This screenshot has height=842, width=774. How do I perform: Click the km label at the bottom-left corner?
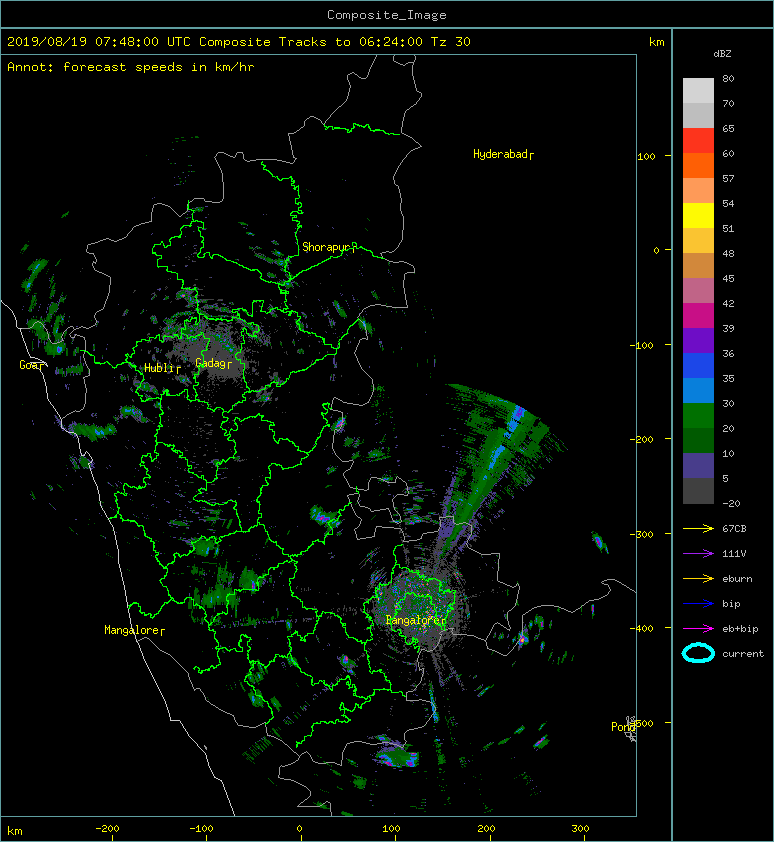15,831
